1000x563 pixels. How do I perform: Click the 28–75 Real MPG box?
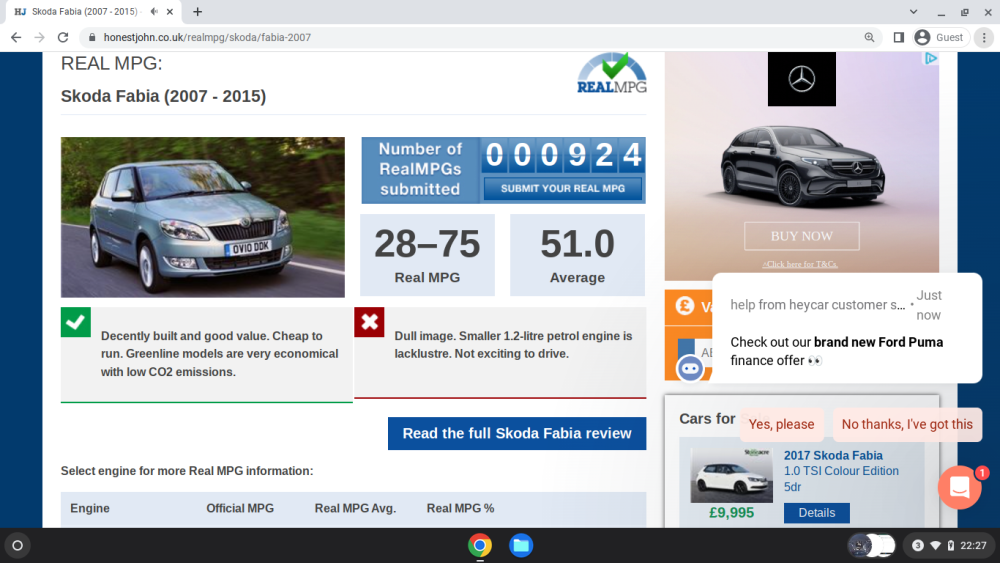pyautogui.click(x=427, y=255)
